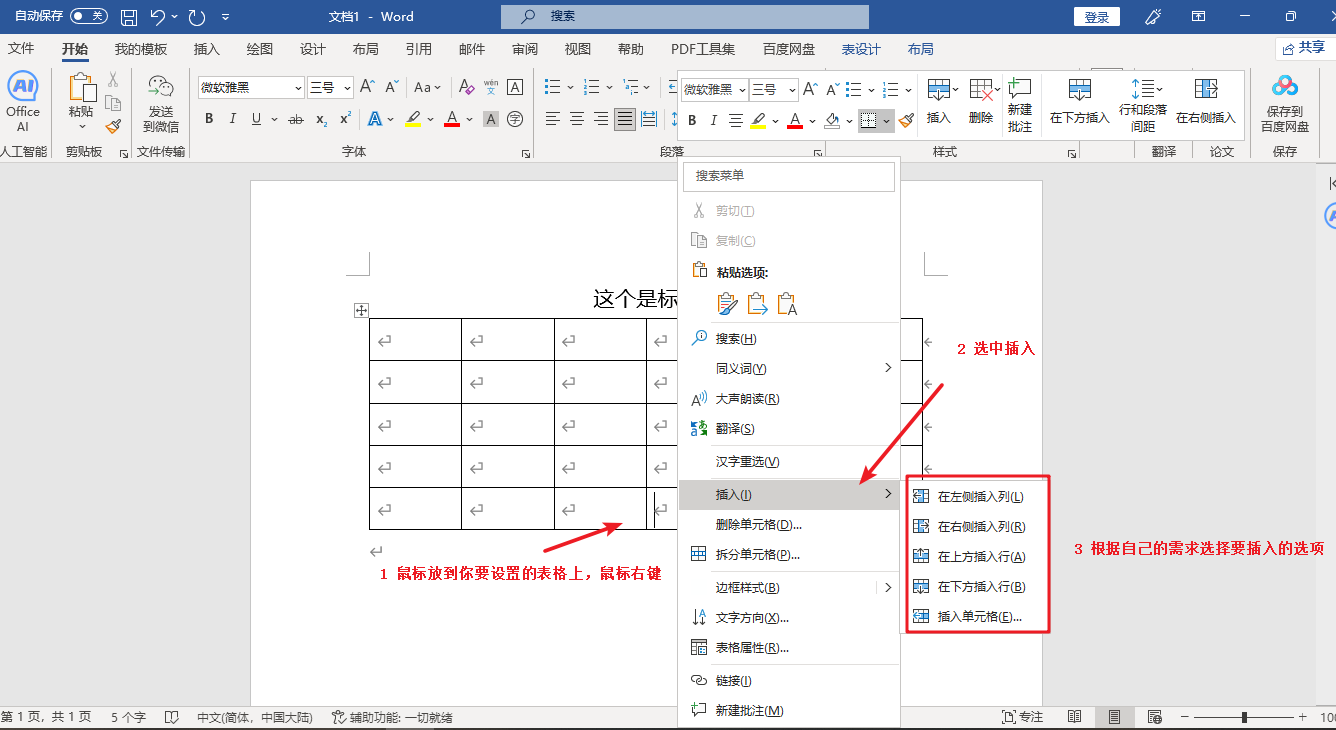Click the Save icon in title bar
Screen dimensions: 1336x730
129,17
